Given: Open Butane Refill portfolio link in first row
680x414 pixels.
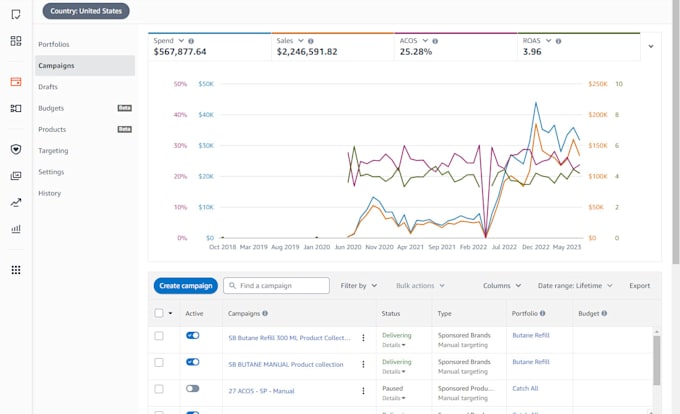Looking at the screenshot, I should (x=531, y=336).
